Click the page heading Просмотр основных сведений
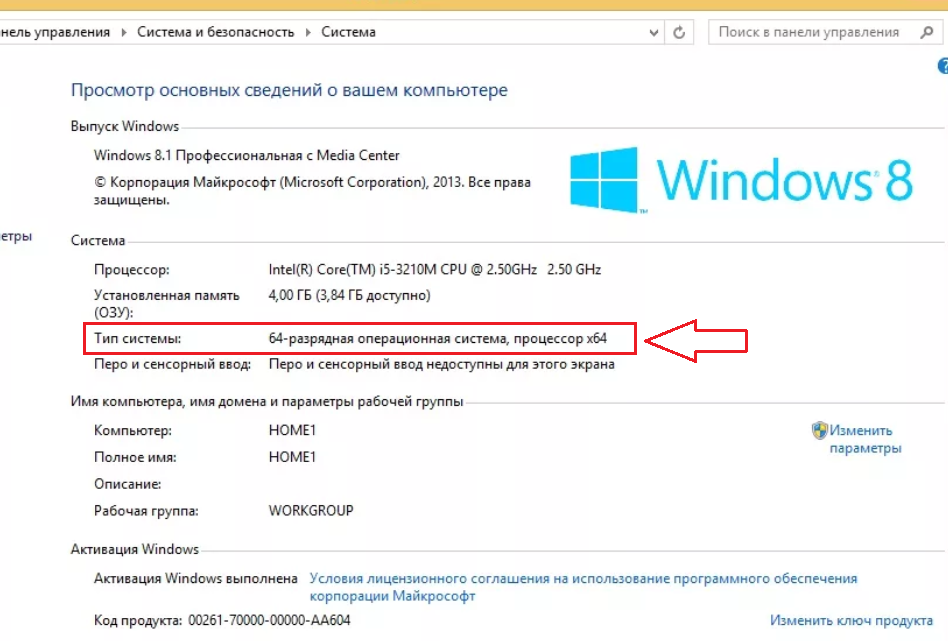The height and width of the screenshot is (641, 948). point(289,90)
